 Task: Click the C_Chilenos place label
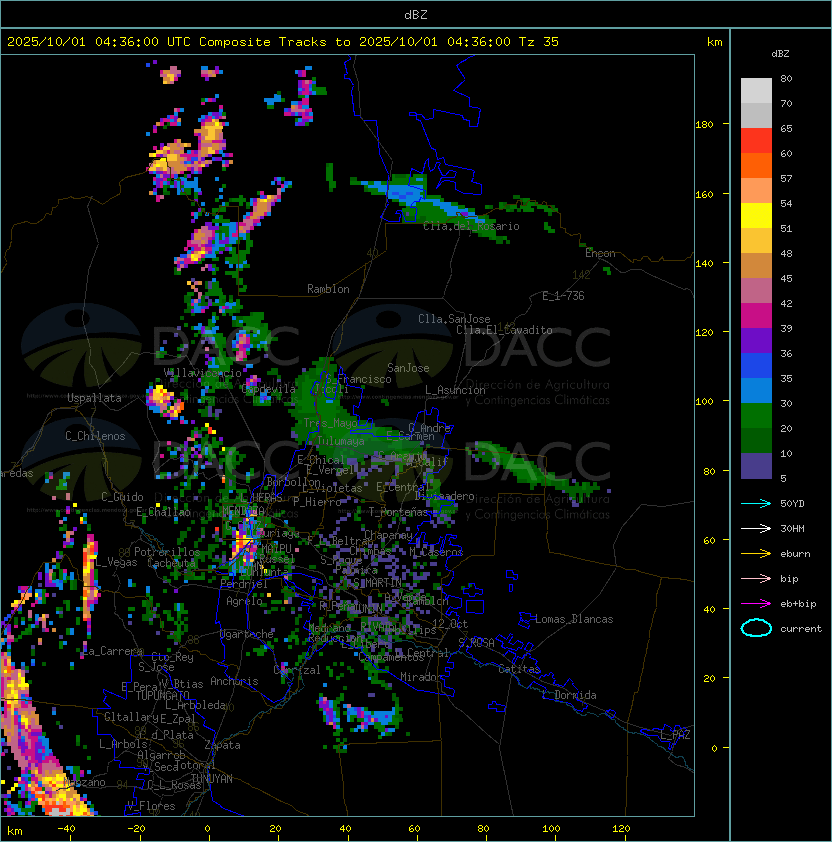95,436
